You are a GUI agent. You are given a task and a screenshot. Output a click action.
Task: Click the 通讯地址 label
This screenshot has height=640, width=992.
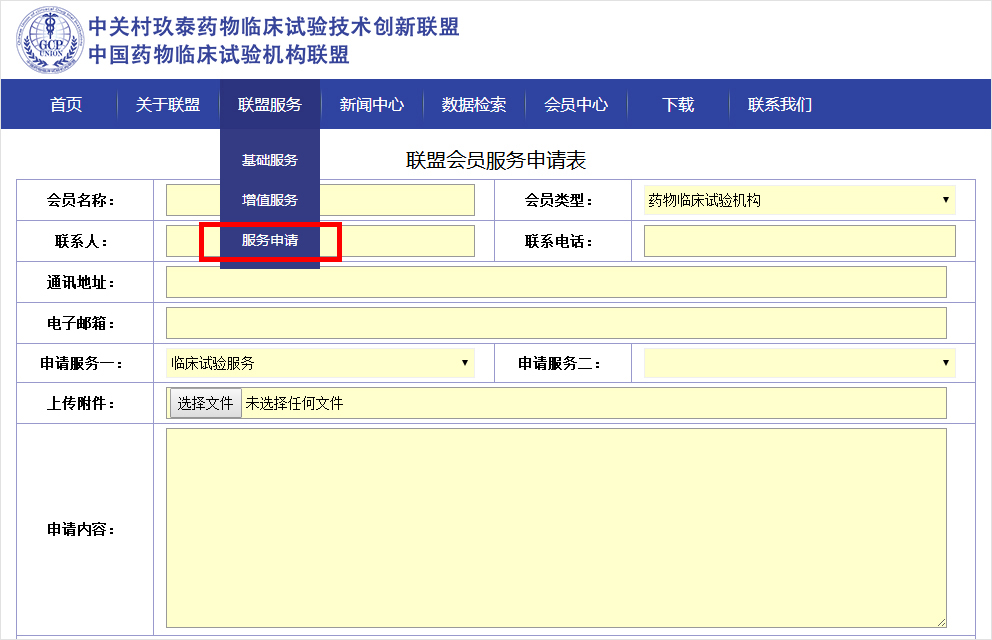(80, 283)
